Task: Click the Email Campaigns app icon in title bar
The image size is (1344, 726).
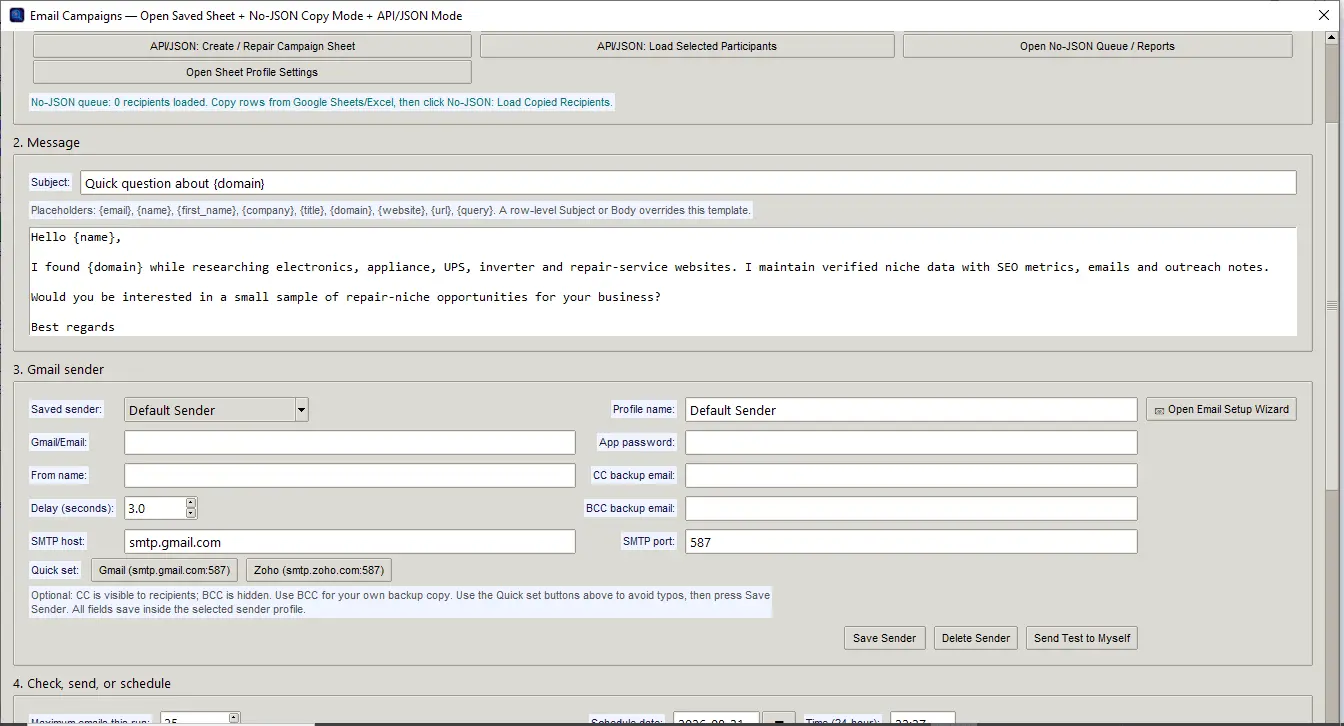Action: (x=16, y=15)
